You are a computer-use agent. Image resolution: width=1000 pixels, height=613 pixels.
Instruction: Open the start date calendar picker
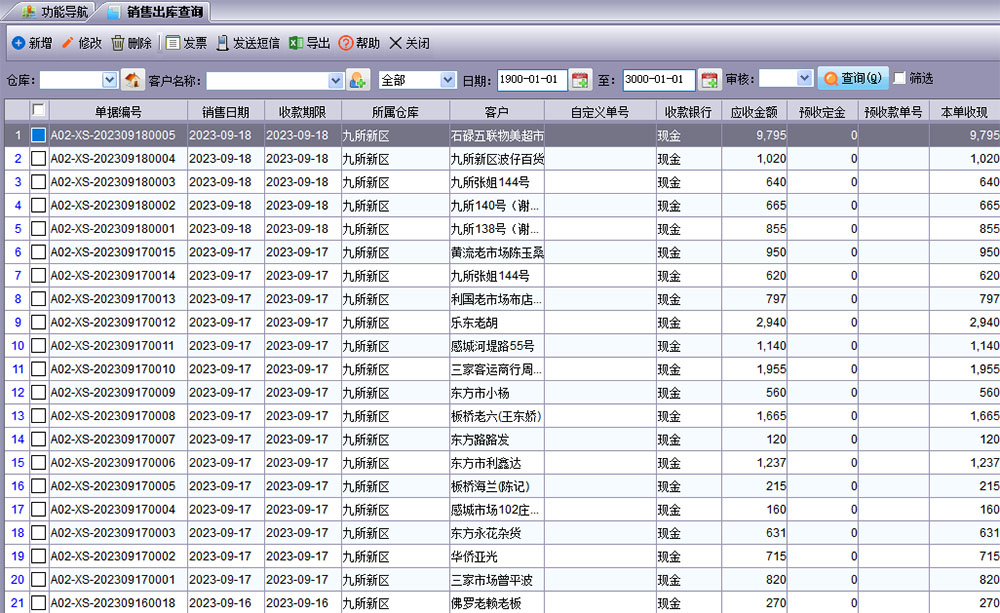coord(581,79)
